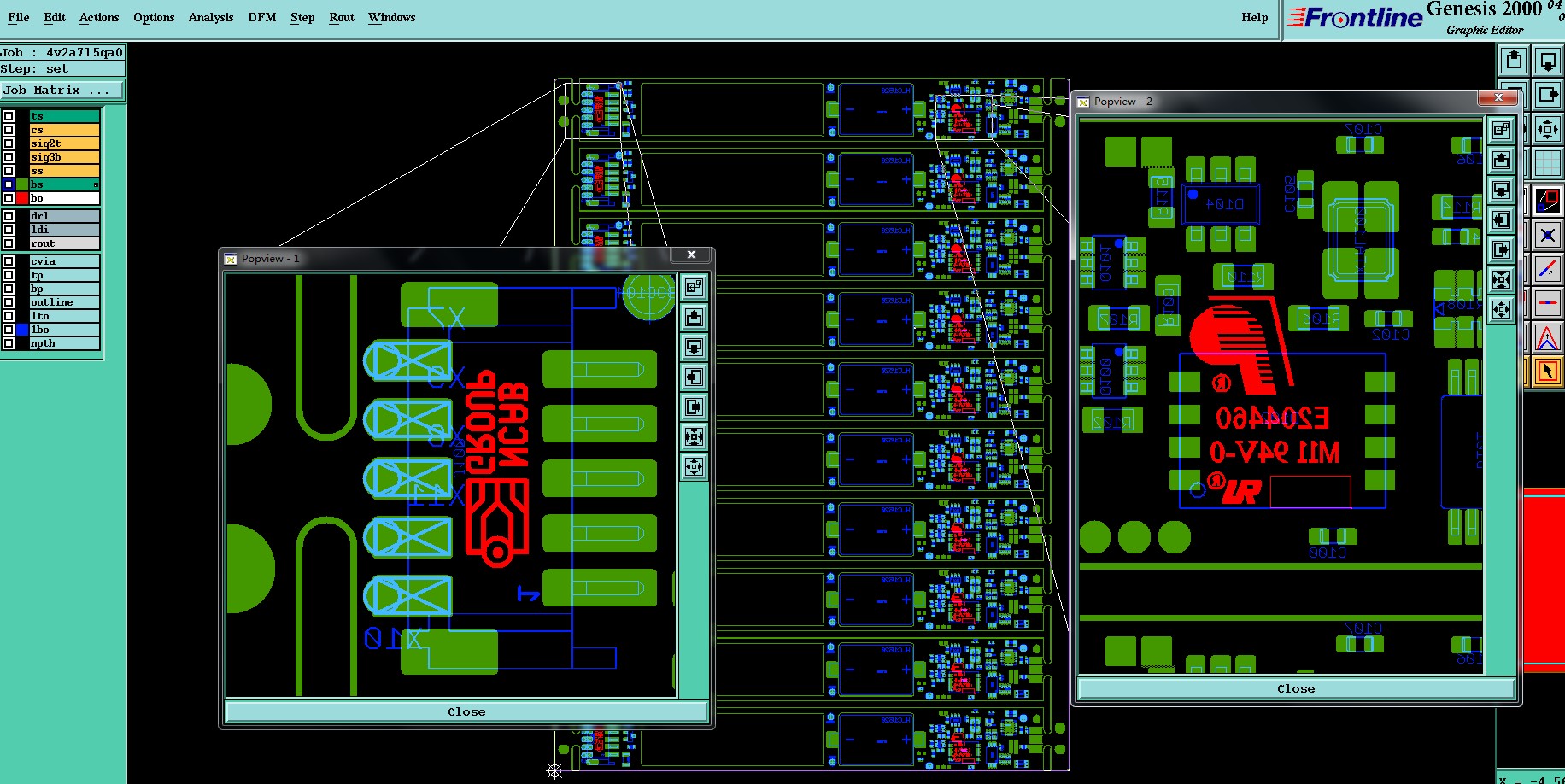Select the tp layer name
The width and height of the screenshot is (1565, 784).
65,275
